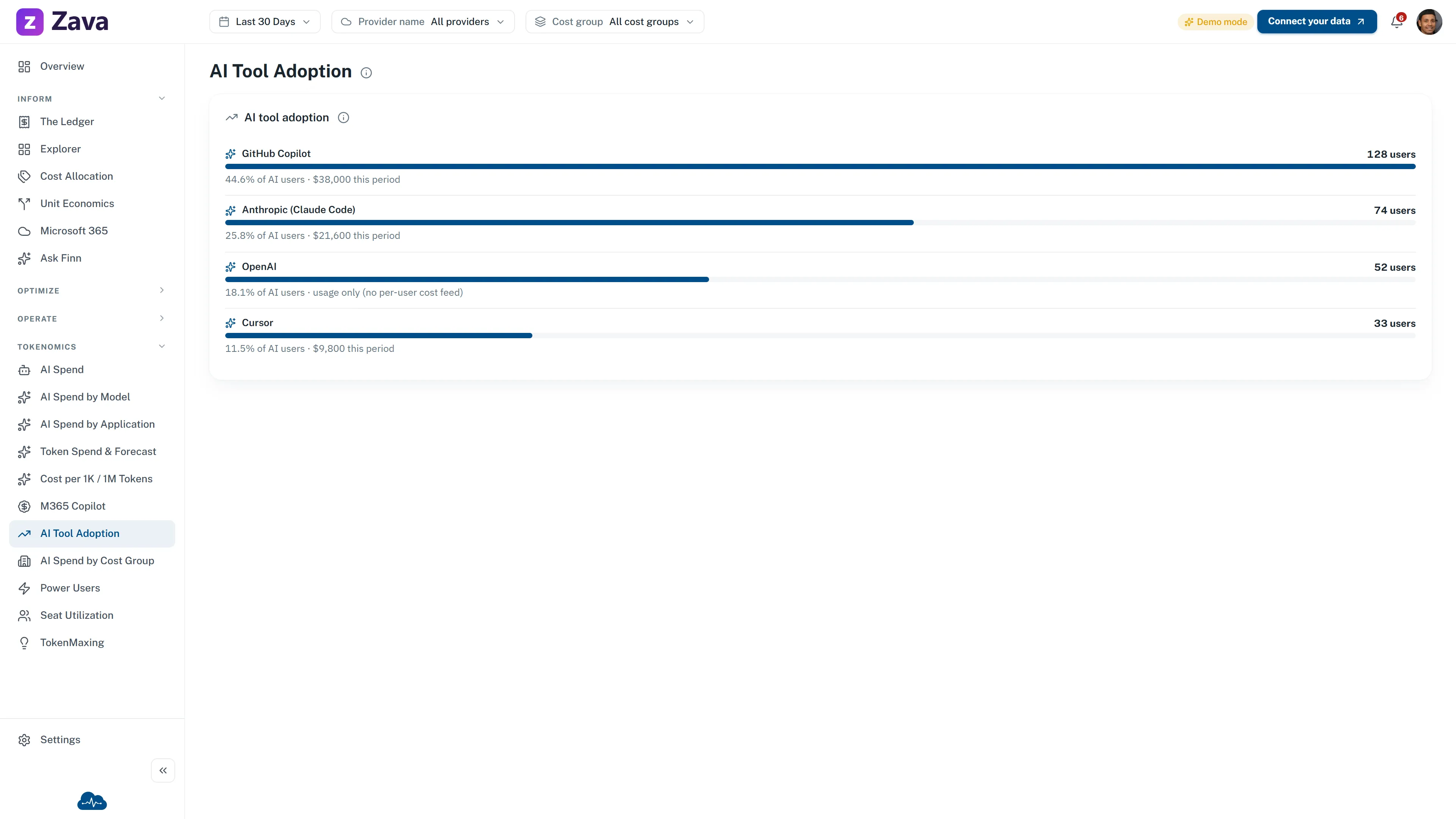Click the Zava brand name

(x=80, y=22)
